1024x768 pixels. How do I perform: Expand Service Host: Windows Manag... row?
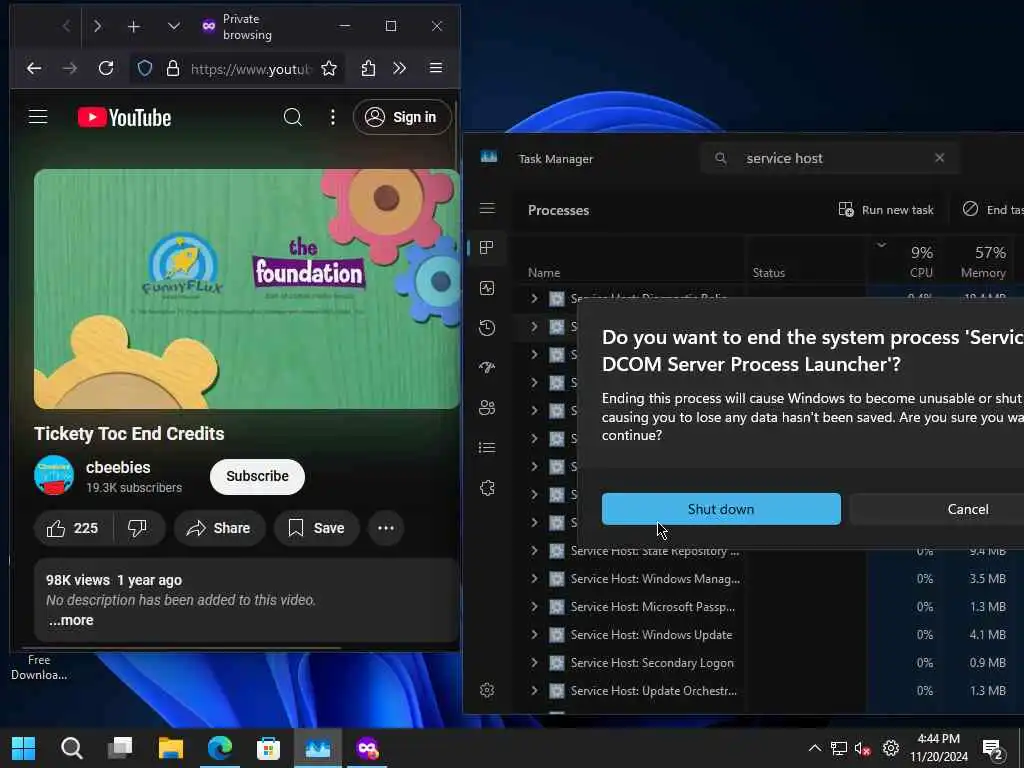pyautogui.click(x=534, y=579)
